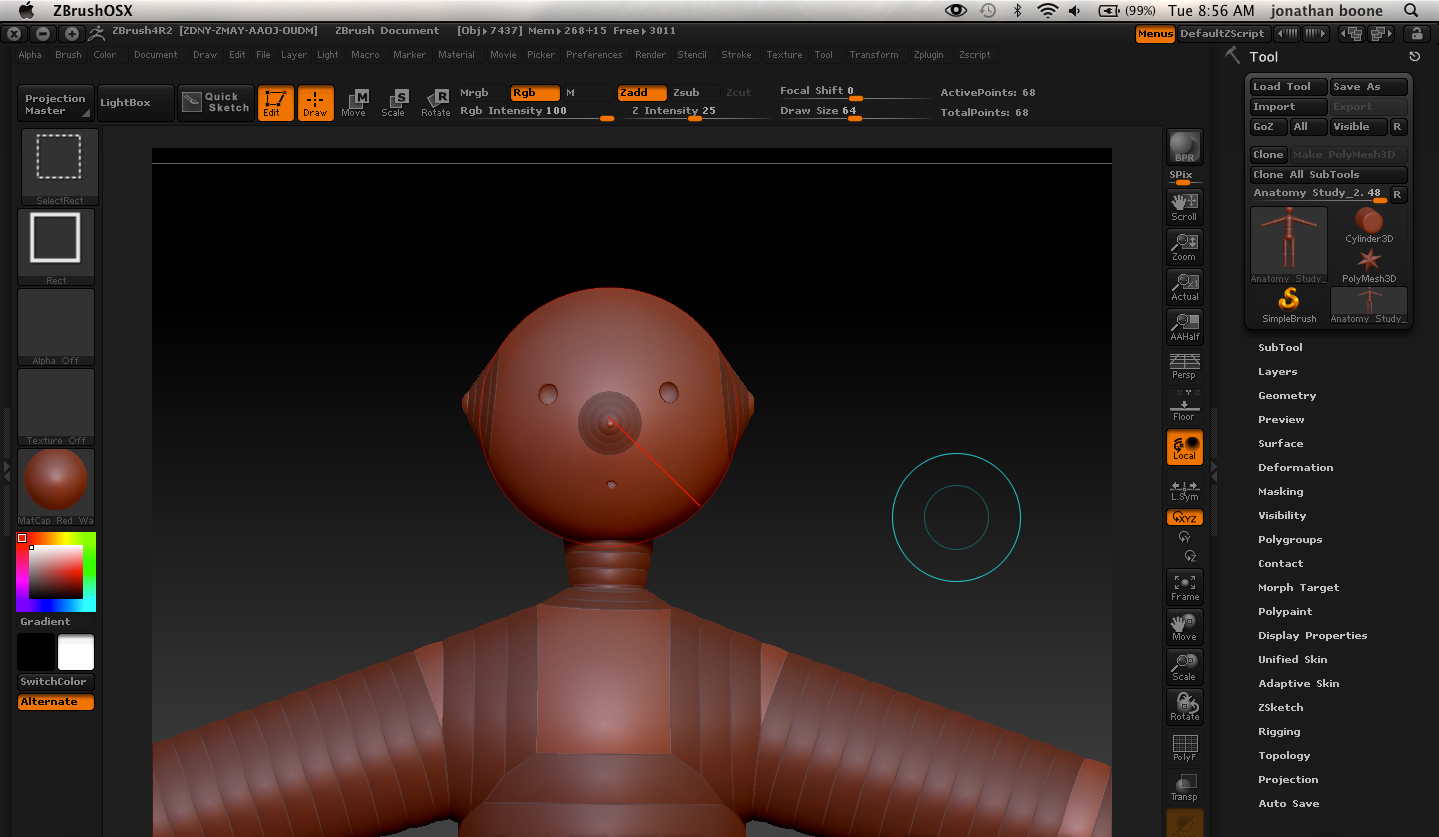Viewport: 1439px width, 837px height.
Task: Open the SubTool subpalette
Action: (x=1280, y=347)
